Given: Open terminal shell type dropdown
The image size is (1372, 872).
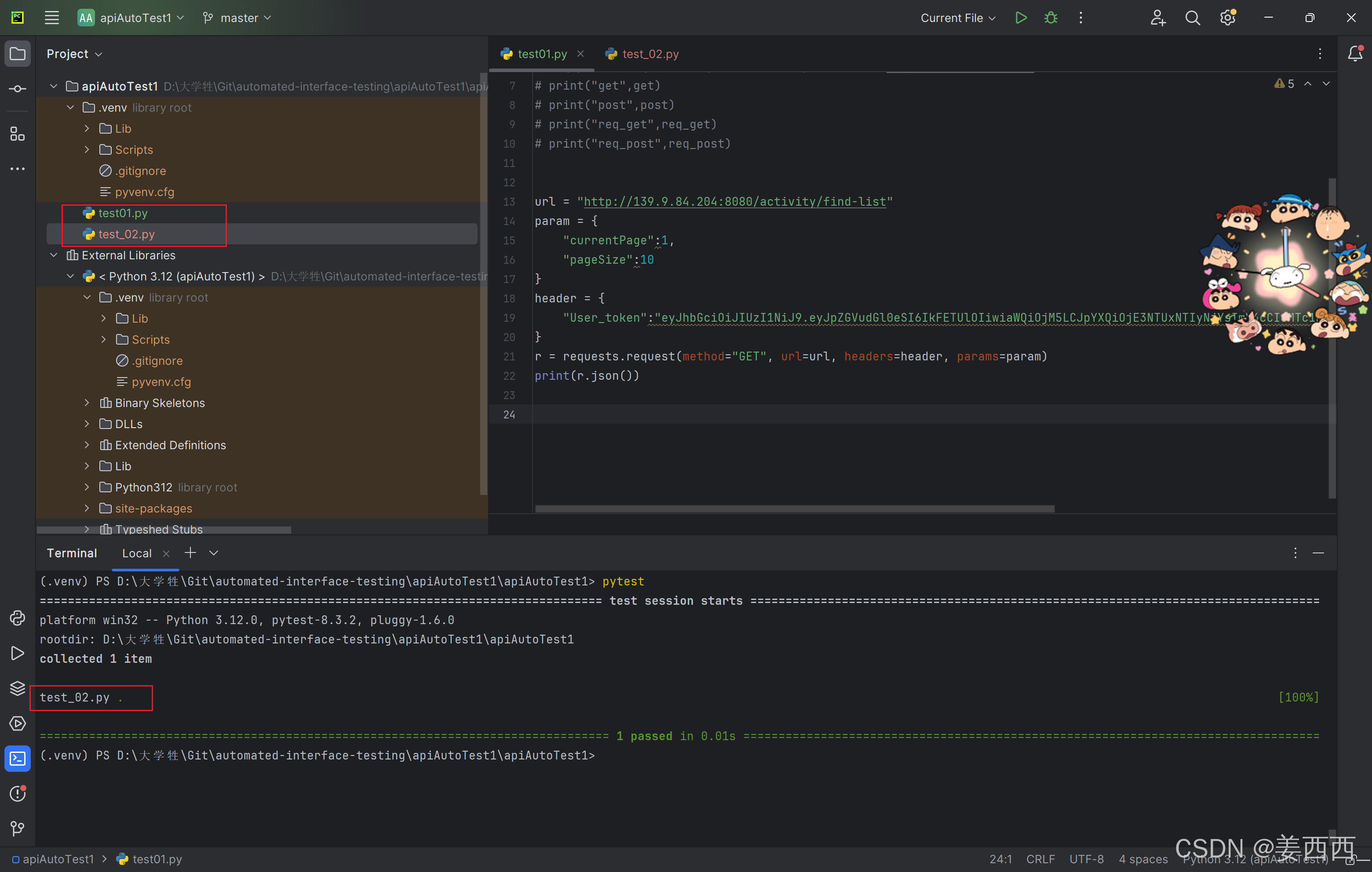Looking at the screenshot, I should [x=214, y=552].
